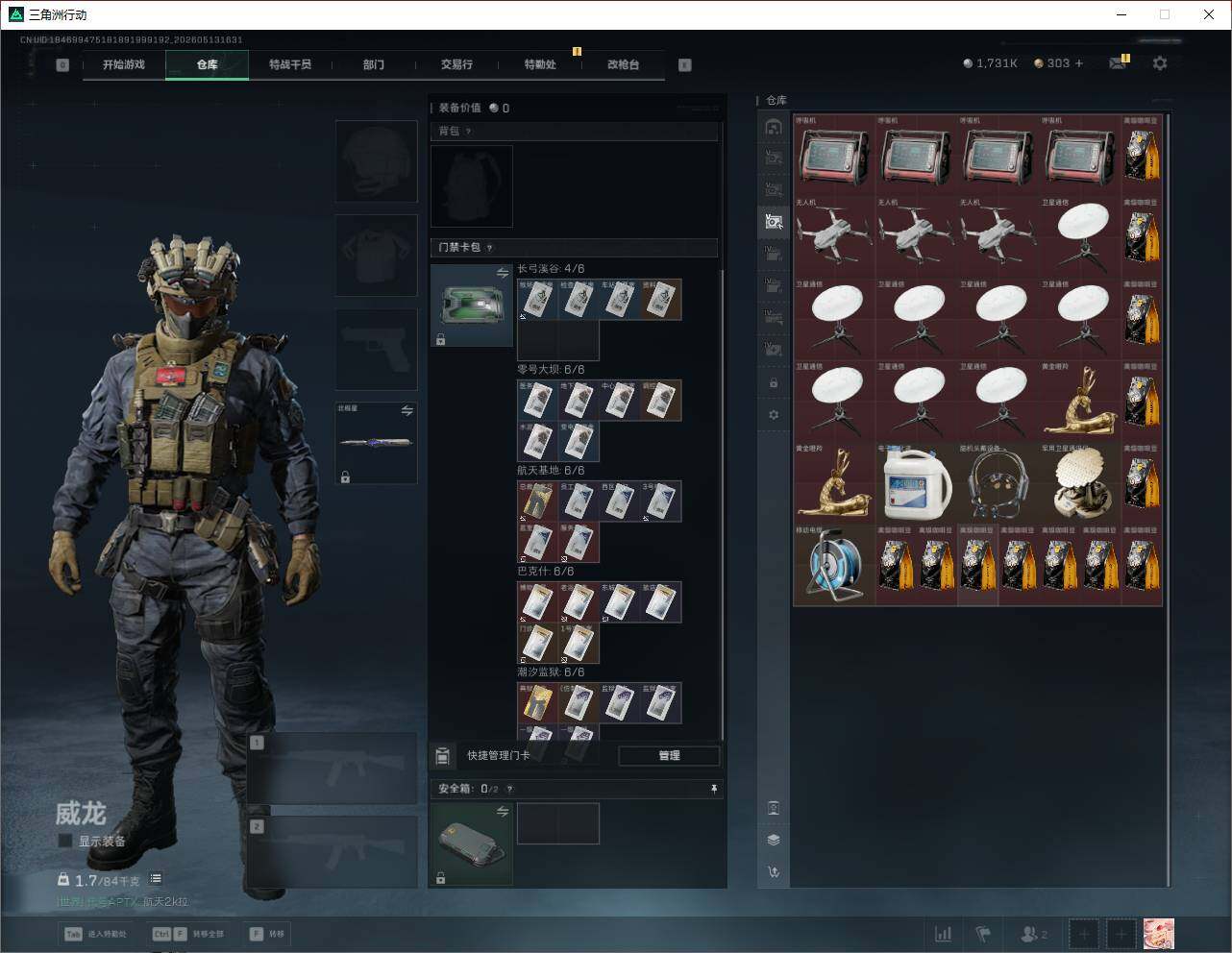1232x953 pixels.
Task: Select the military satellite dish item
Action: 1080,484
